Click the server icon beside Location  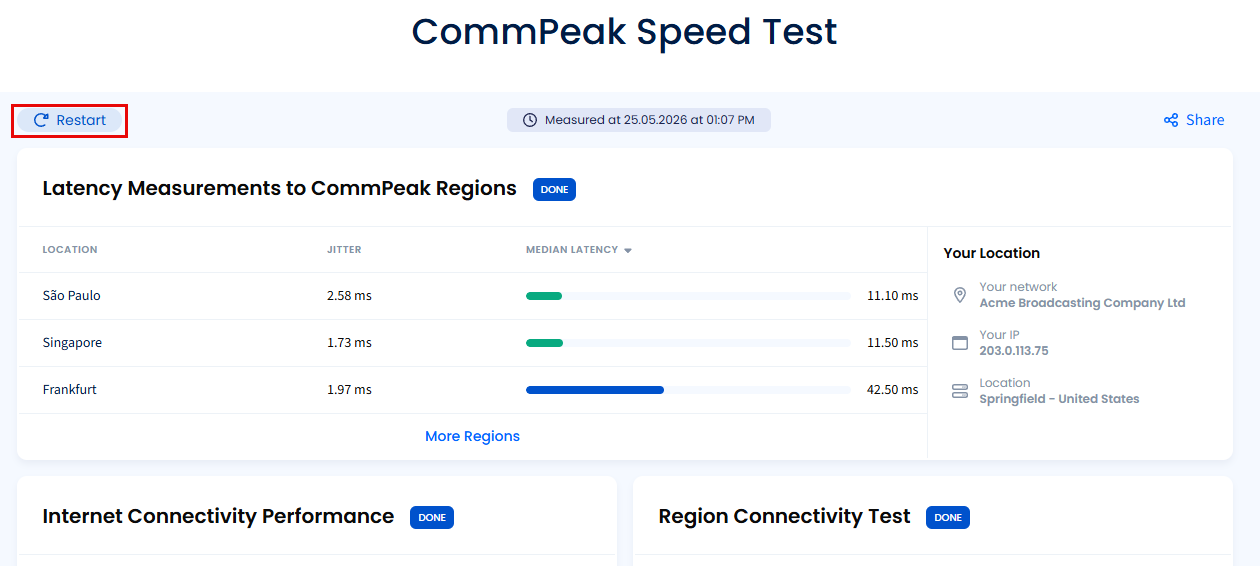[960, 391]
